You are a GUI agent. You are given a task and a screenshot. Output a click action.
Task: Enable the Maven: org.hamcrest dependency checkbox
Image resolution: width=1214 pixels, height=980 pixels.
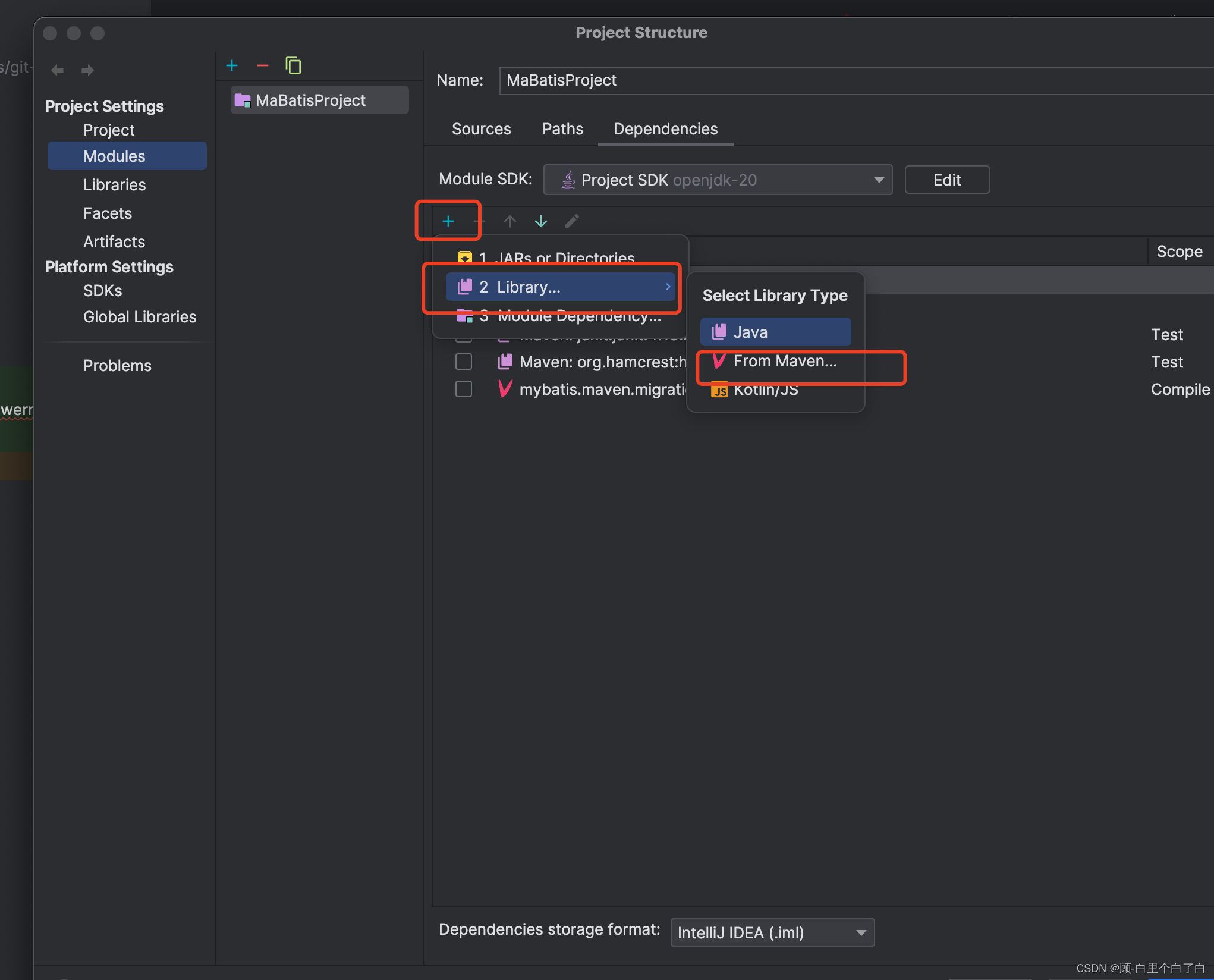tap(463, 361)
